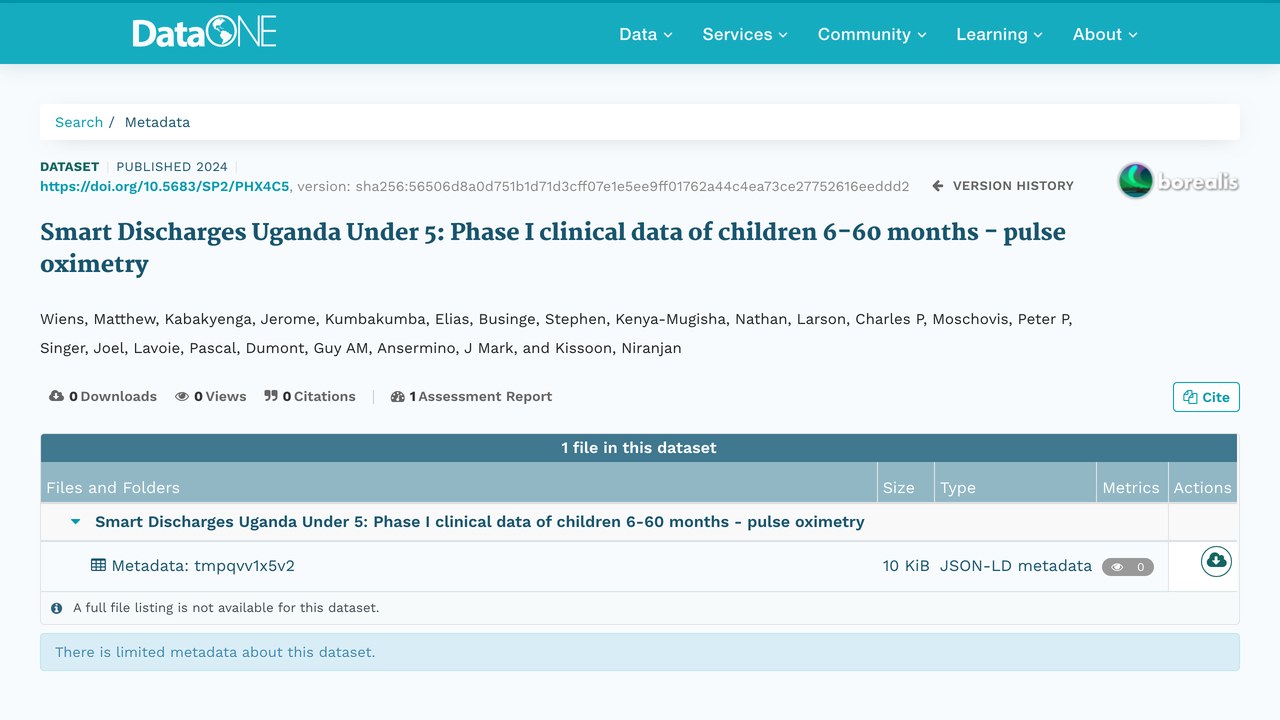The width and height of the screenshot is (1280, 720).
Task: Click the Borealis repository logo
Action: pyautogui.click(x=1178, y=181)
